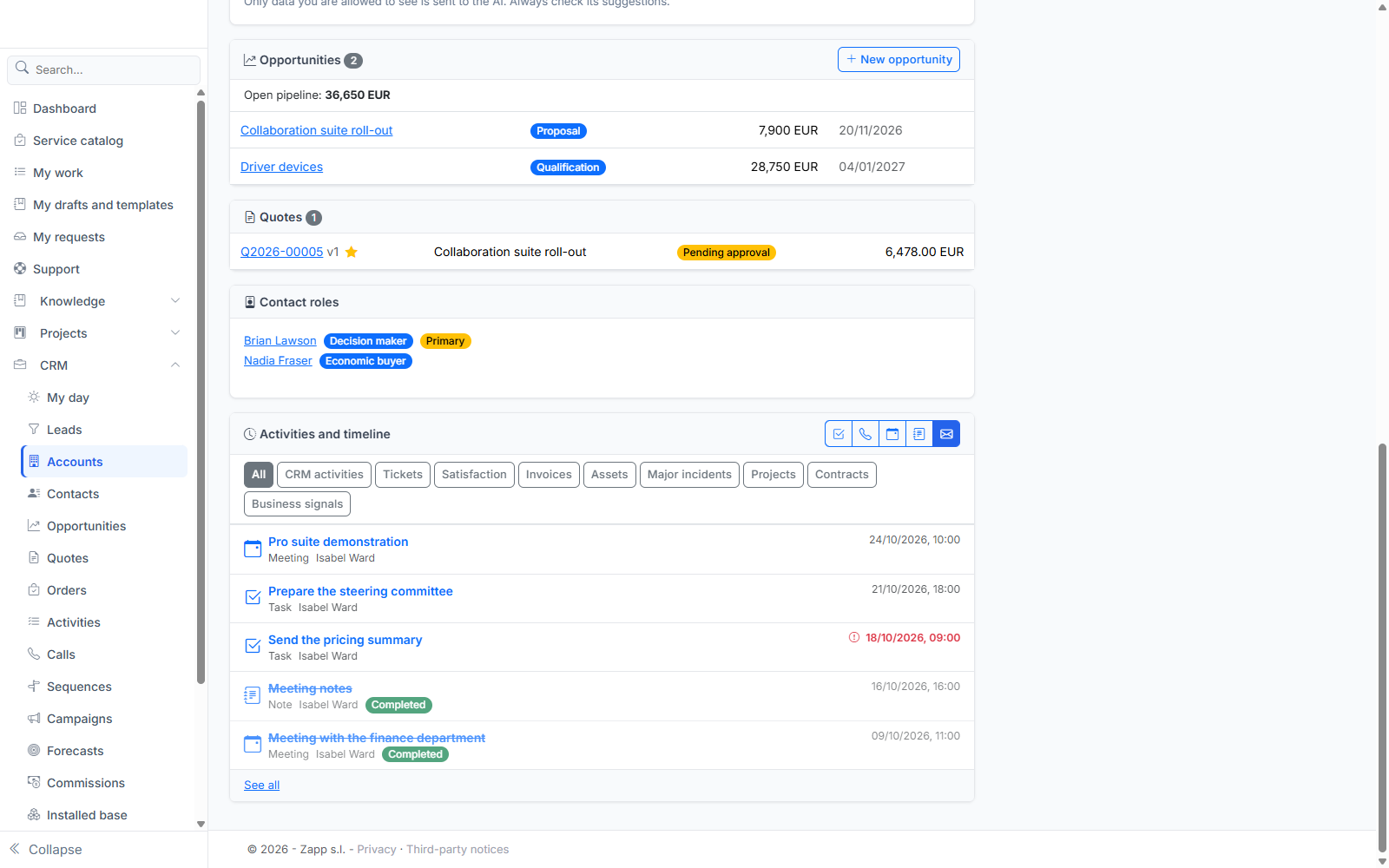
Task: Filter timeline by Invoices
Action: point(549,475)
